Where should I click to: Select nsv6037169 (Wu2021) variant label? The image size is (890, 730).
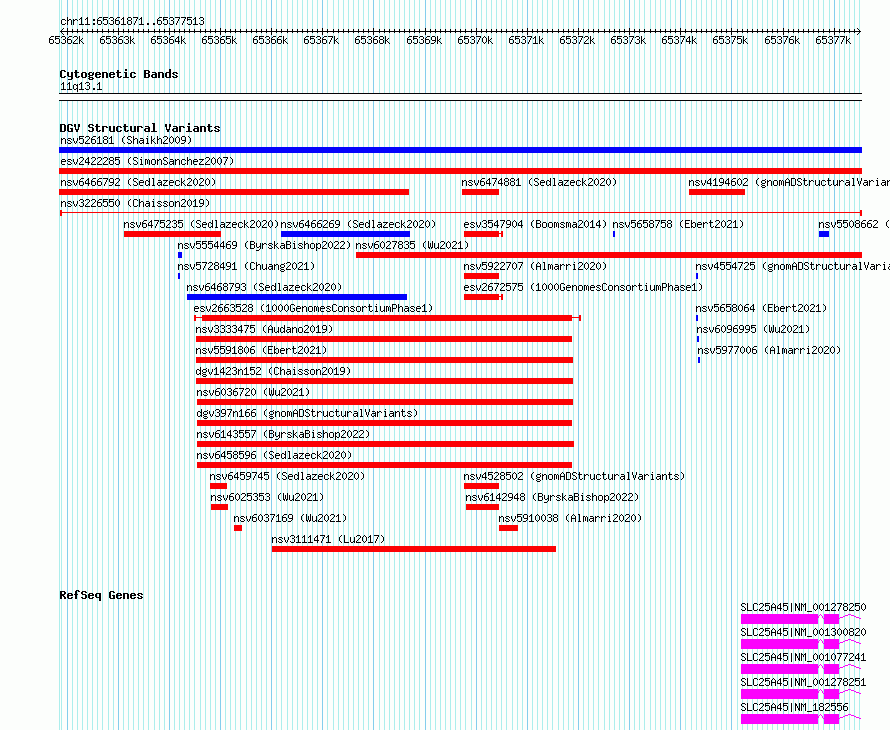(x=290, y=518)
